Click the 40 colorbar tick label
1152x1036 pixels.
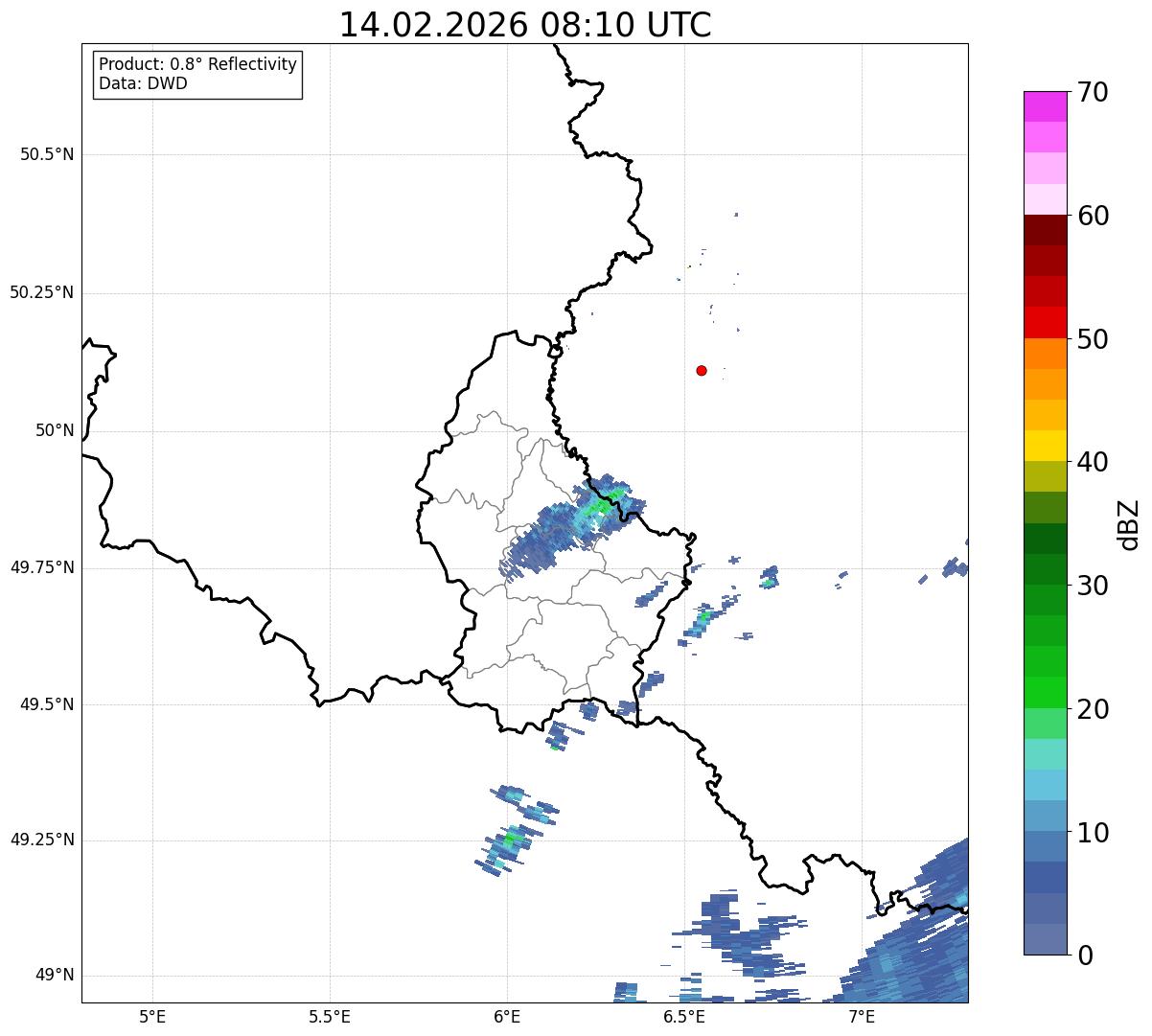tap(1092, 462)
